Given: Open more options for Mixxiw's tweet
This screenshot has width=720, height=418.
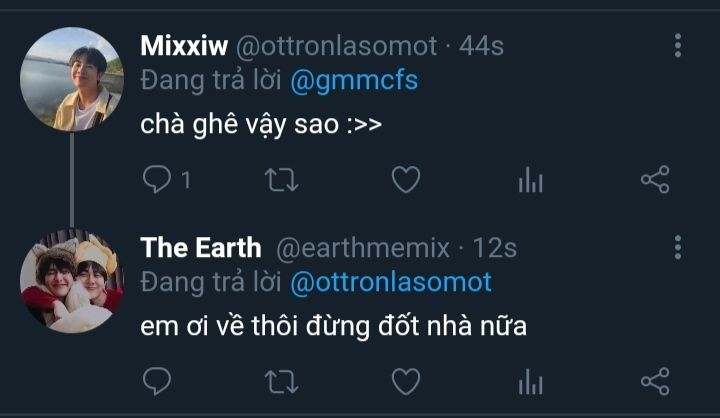Looking at the screenshot, I should point(678,46).
